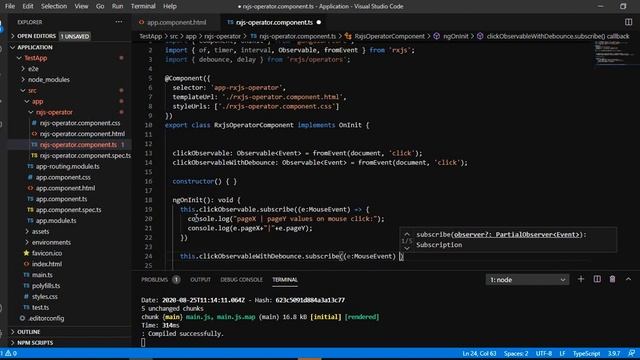Close the unsaved rxjs-operator.component.ts tab dot
The image size is (640, 360).
pos(319,22)
